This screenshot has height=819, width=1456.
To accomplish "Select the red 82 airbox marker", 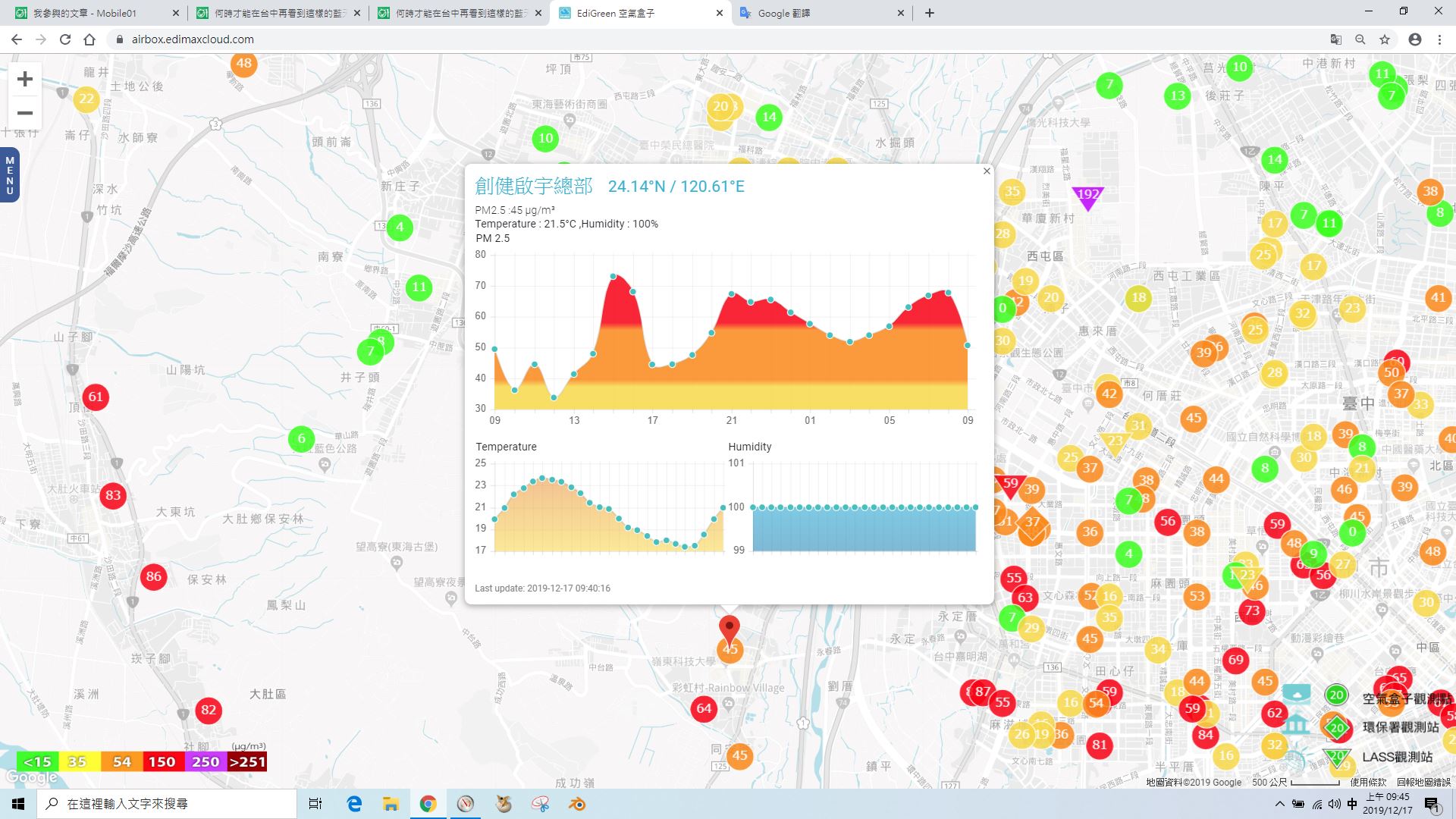I will pyautogui.click(x=209, y=711).
